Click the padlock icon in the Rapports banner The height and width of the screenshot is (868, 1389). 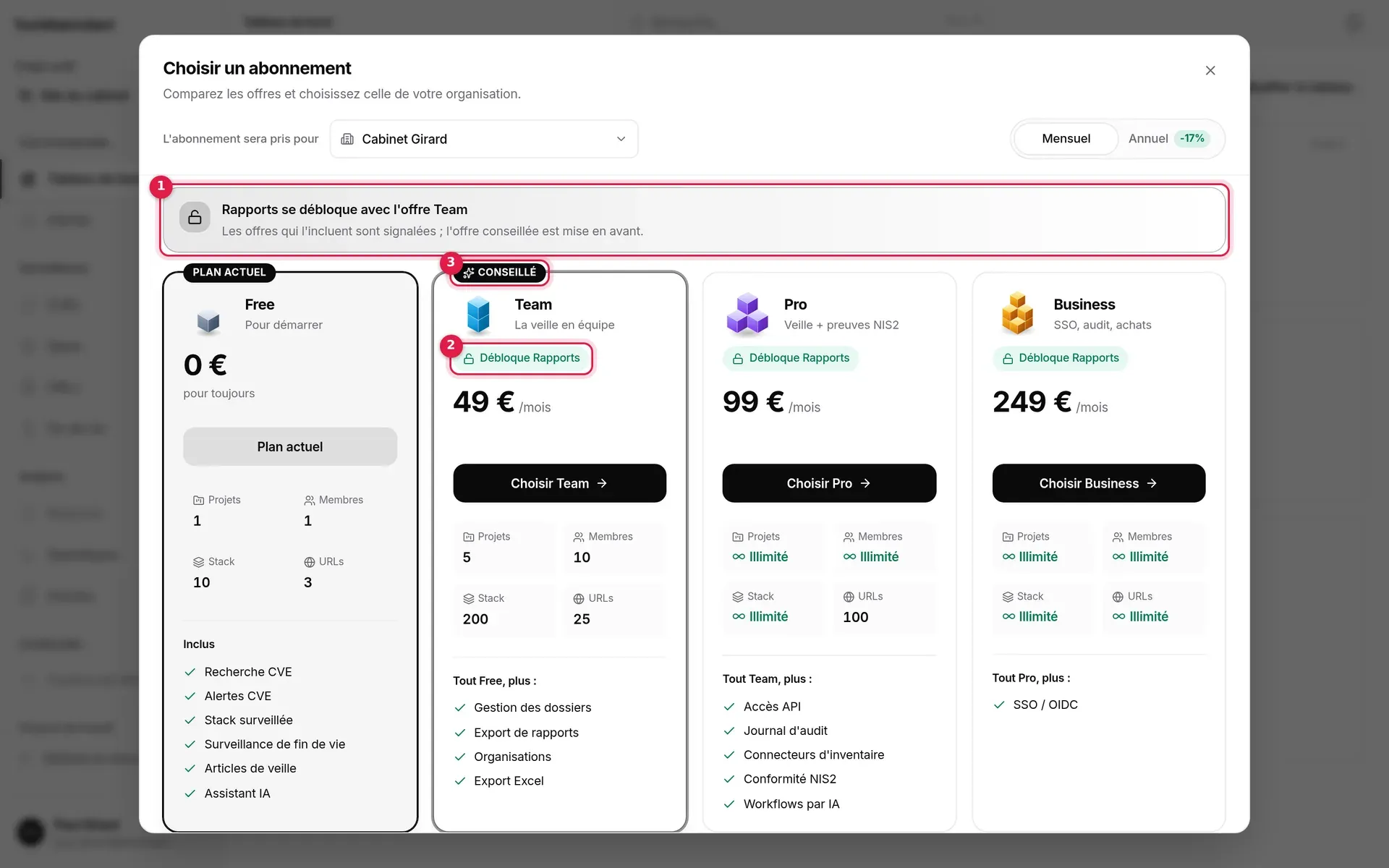point(195,217)
